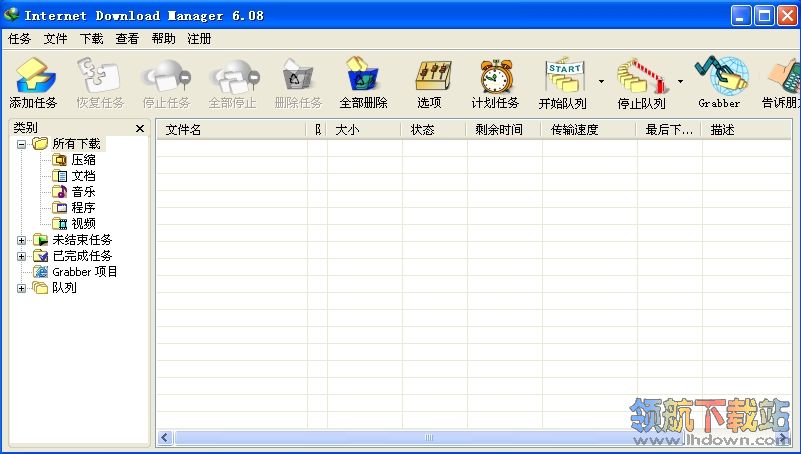This screenshot has width=801, height=454.
Task: Expand the 未结束任务 tree node
Action: [x=21, y=240]
